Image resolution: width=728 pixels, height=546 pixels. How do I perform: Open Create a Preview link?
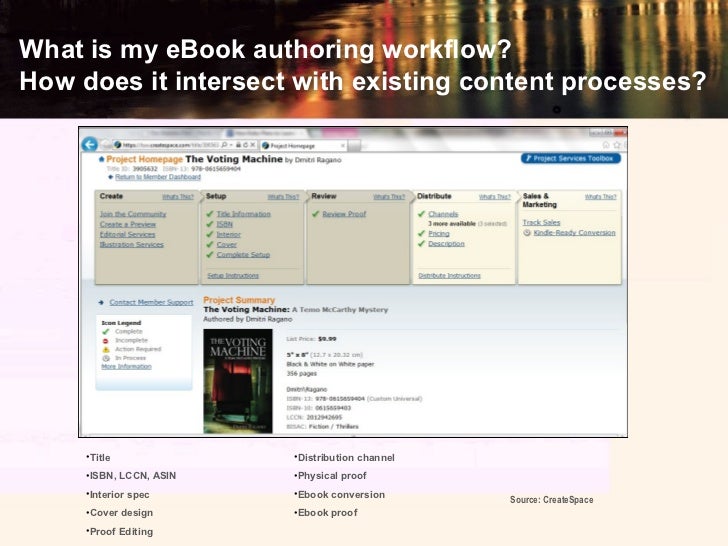(128, 224)
